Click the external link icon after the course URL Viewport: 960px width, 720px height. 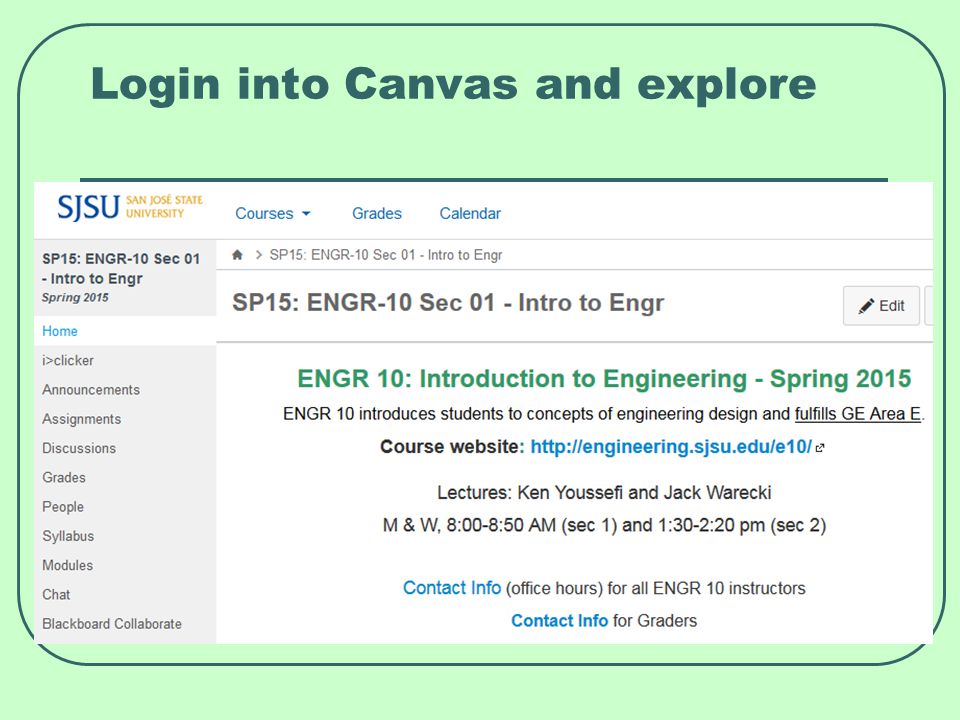[820, 448]
